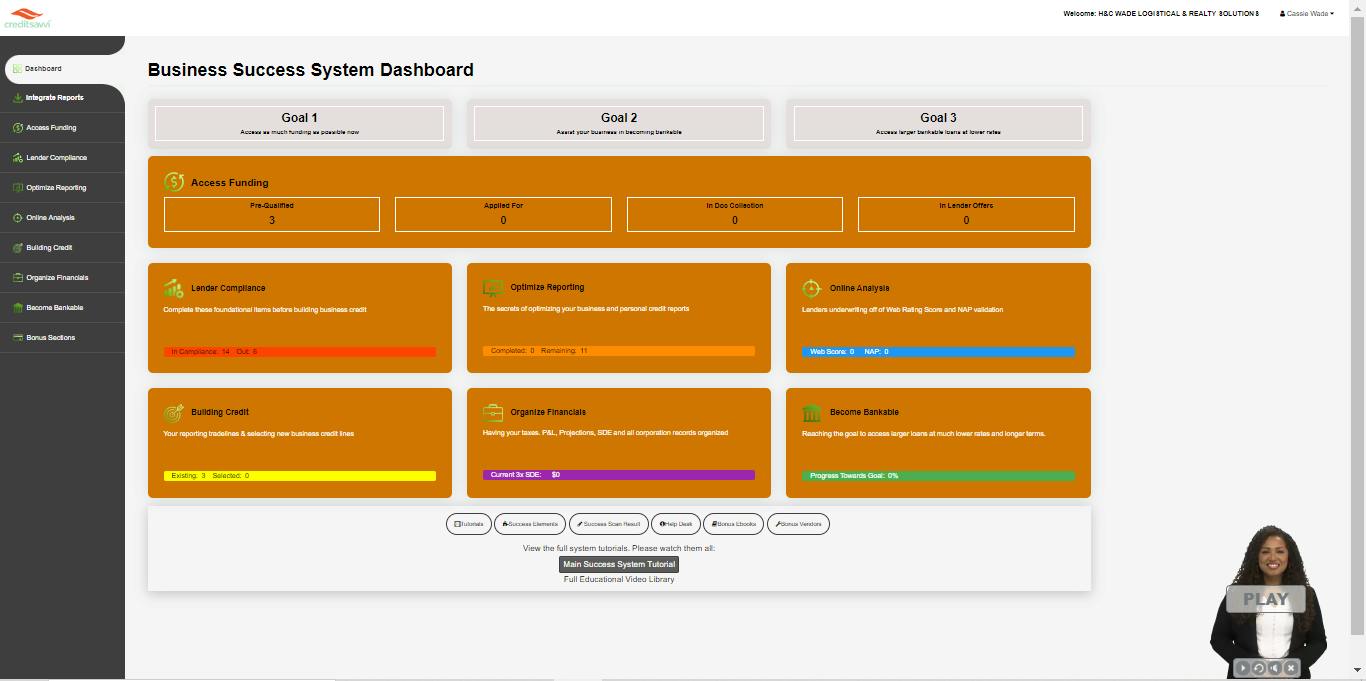Follow the Full Educational Video Library link
The height and width of the screenshot is (681, 1366).
[619, 580]
